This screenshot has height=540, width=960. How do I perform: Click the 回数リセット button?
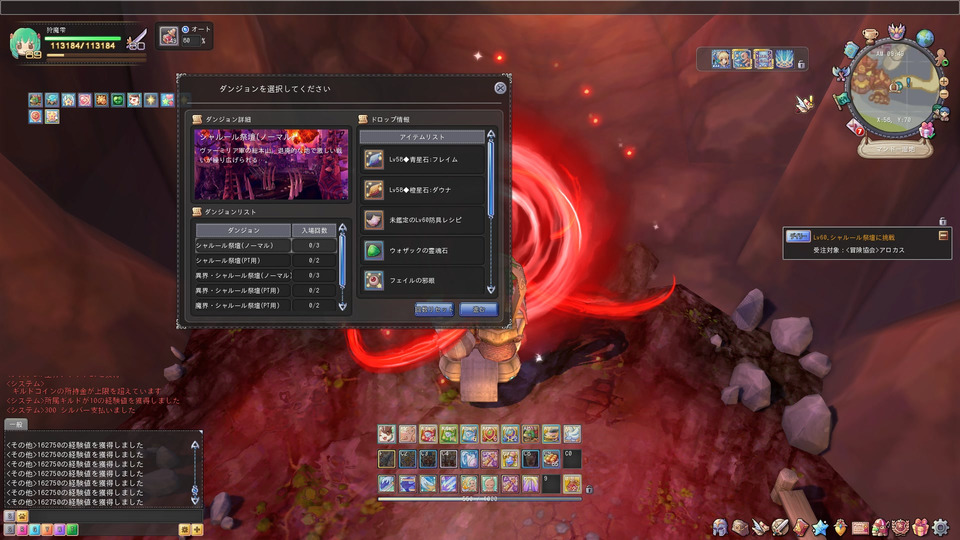click(434, 309)
